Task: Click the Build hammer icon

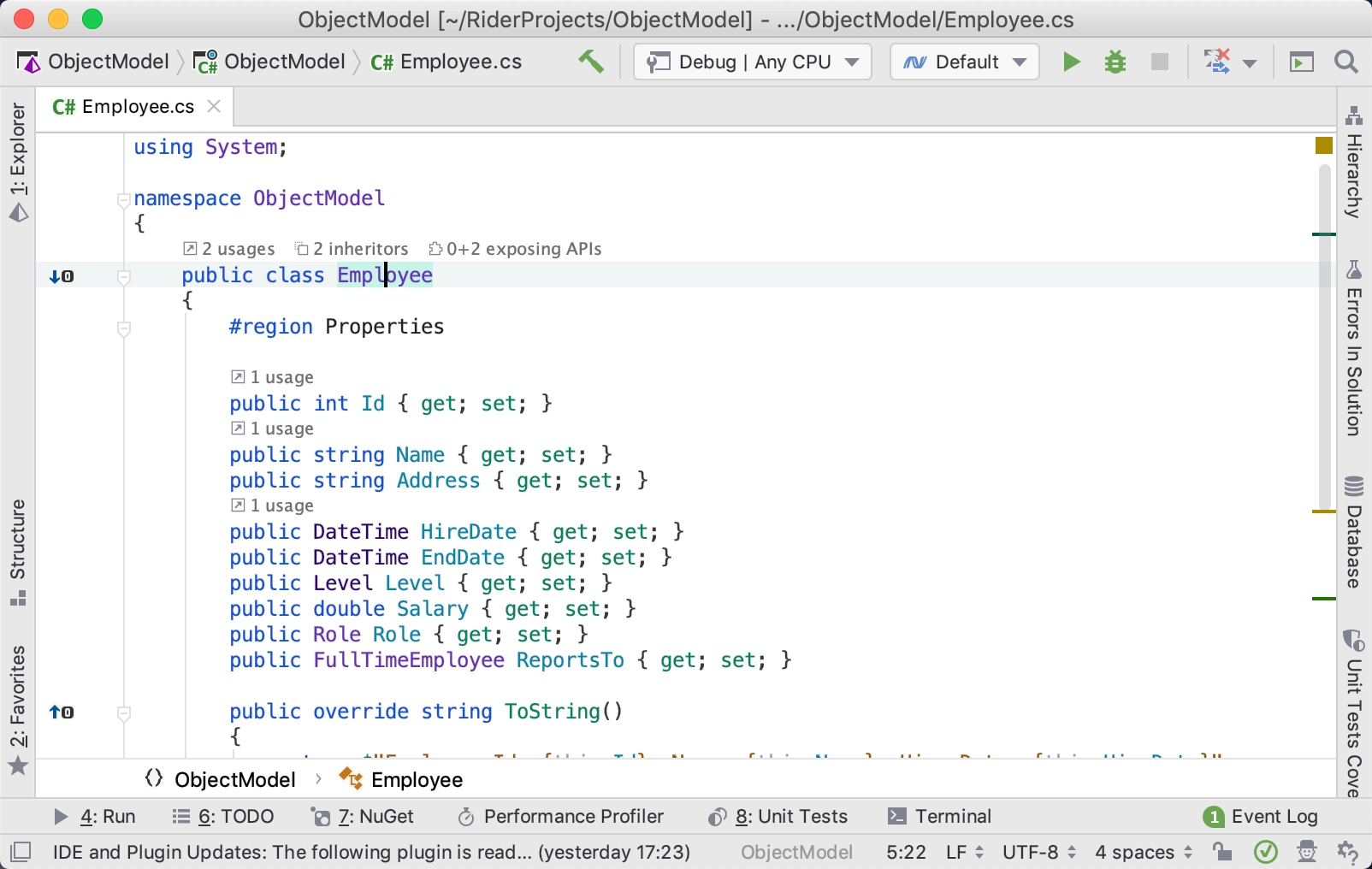Action: pyautogui.click(x=590, y=62)
